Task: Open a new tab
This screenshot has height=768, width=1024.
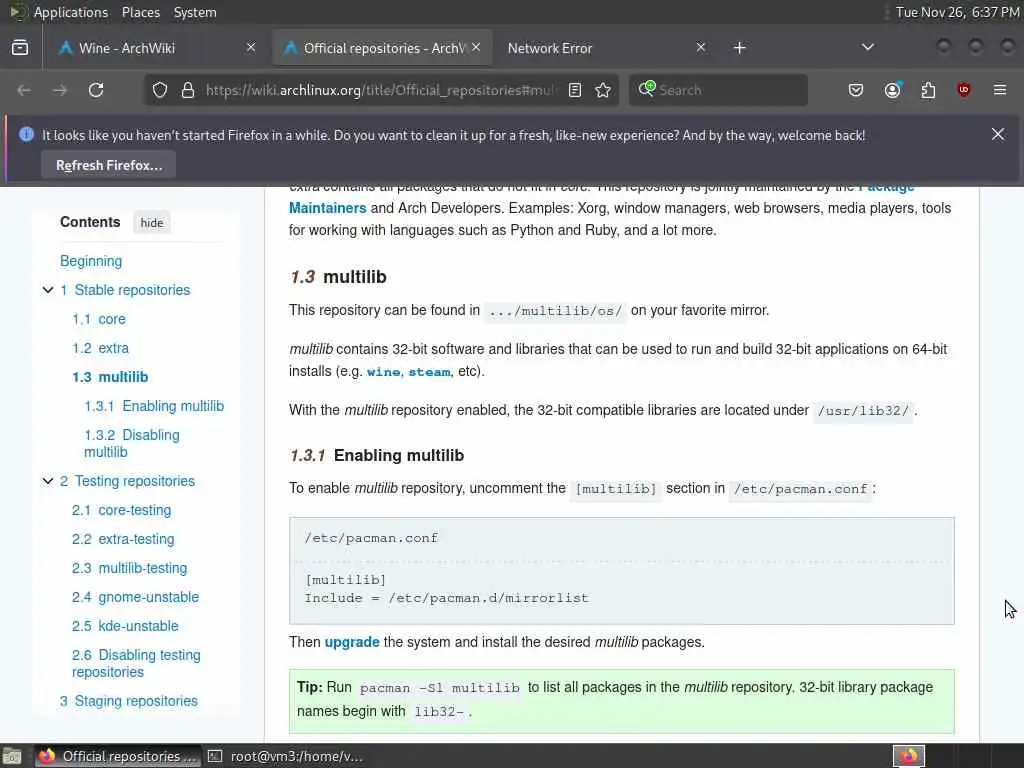Action: coord(739,48)
